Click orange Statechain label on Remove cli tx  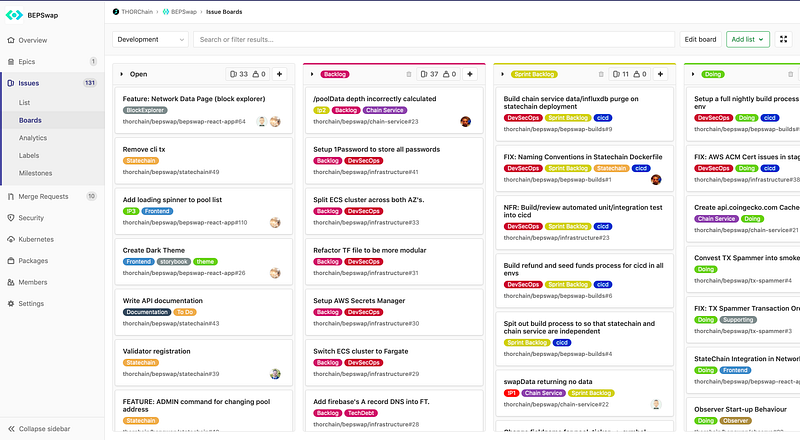pyautogui.click(x=141, y=161)
